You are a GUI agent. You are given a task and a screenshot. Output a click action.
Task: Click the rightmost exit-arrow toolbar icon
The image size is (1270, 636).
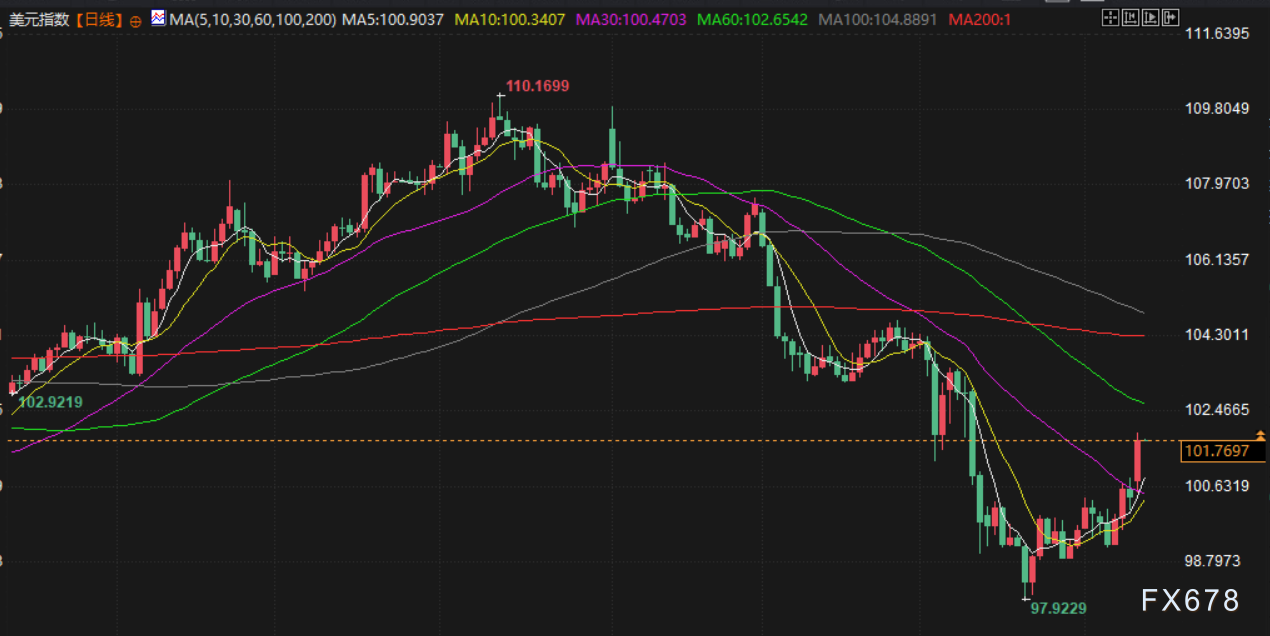(1171, 18)
